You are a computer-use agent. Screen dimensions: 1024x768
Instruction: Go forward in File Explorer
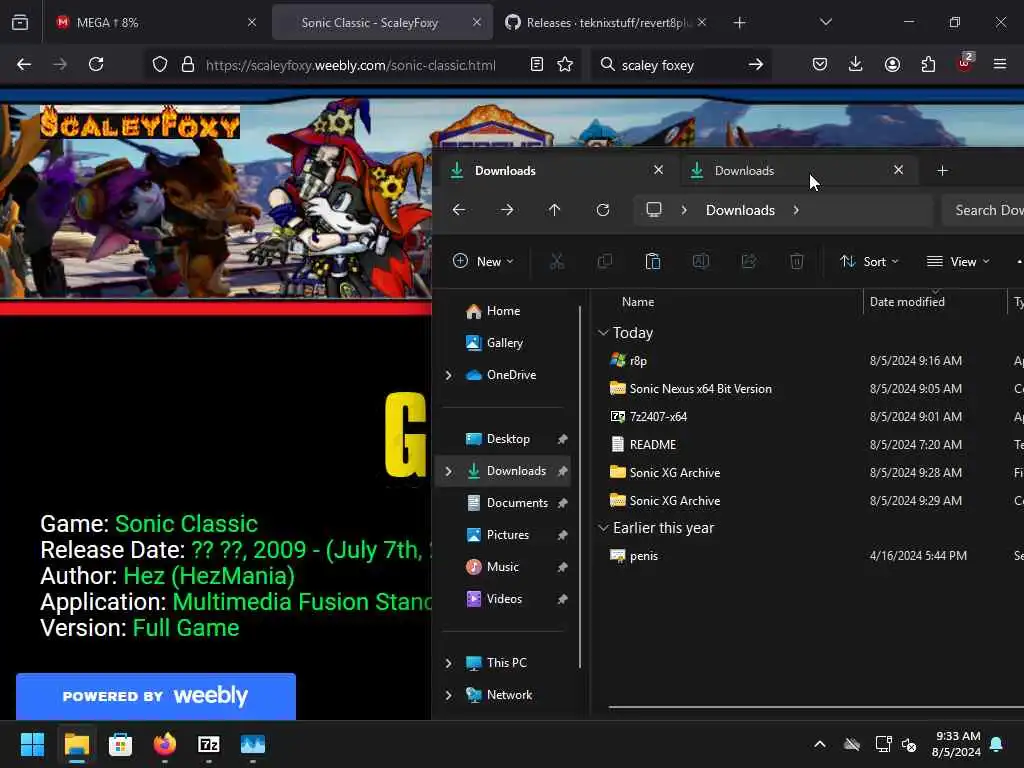(x=507, y=210)
